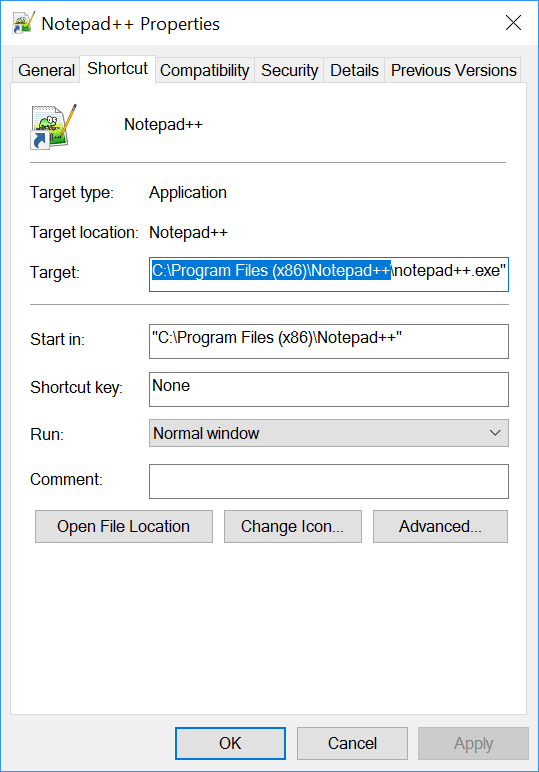
Task: Expand the Run dropdown arrow
Action: [x=495, y=433]
